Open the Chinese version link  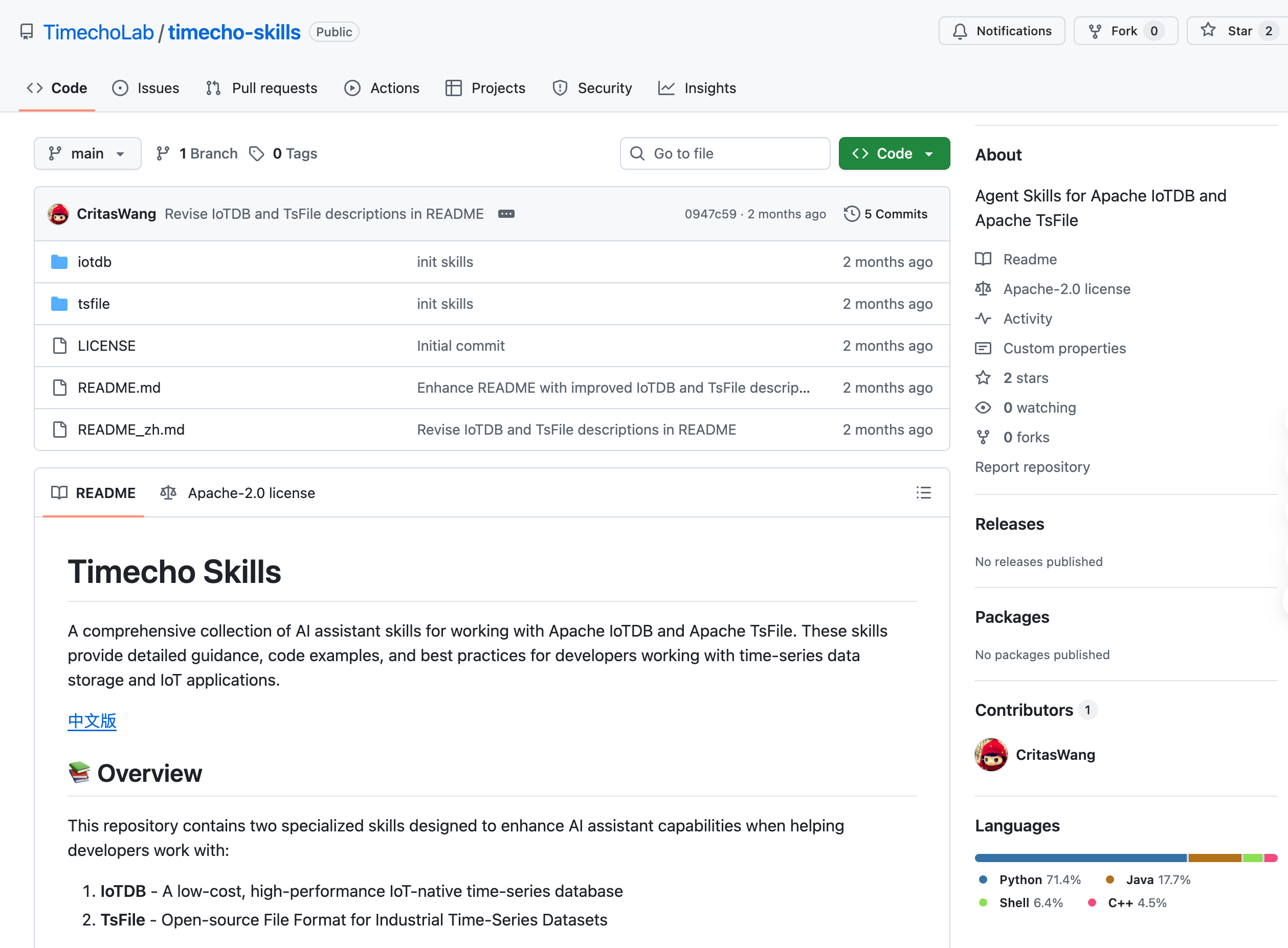(x=92, y=721)
